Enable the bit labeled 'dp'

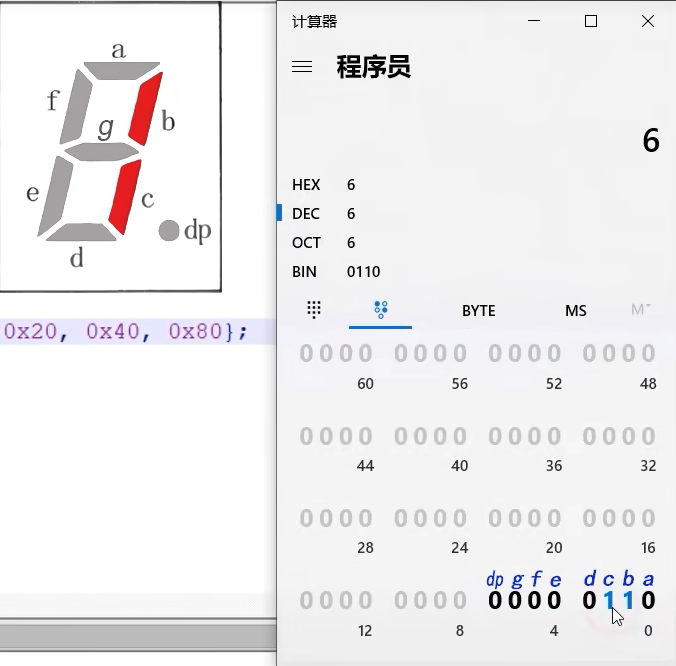[x=495, y=600]
